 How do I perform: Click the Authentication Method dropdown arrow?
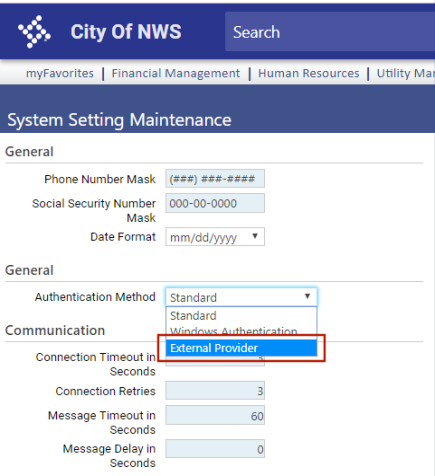(307, 296)
